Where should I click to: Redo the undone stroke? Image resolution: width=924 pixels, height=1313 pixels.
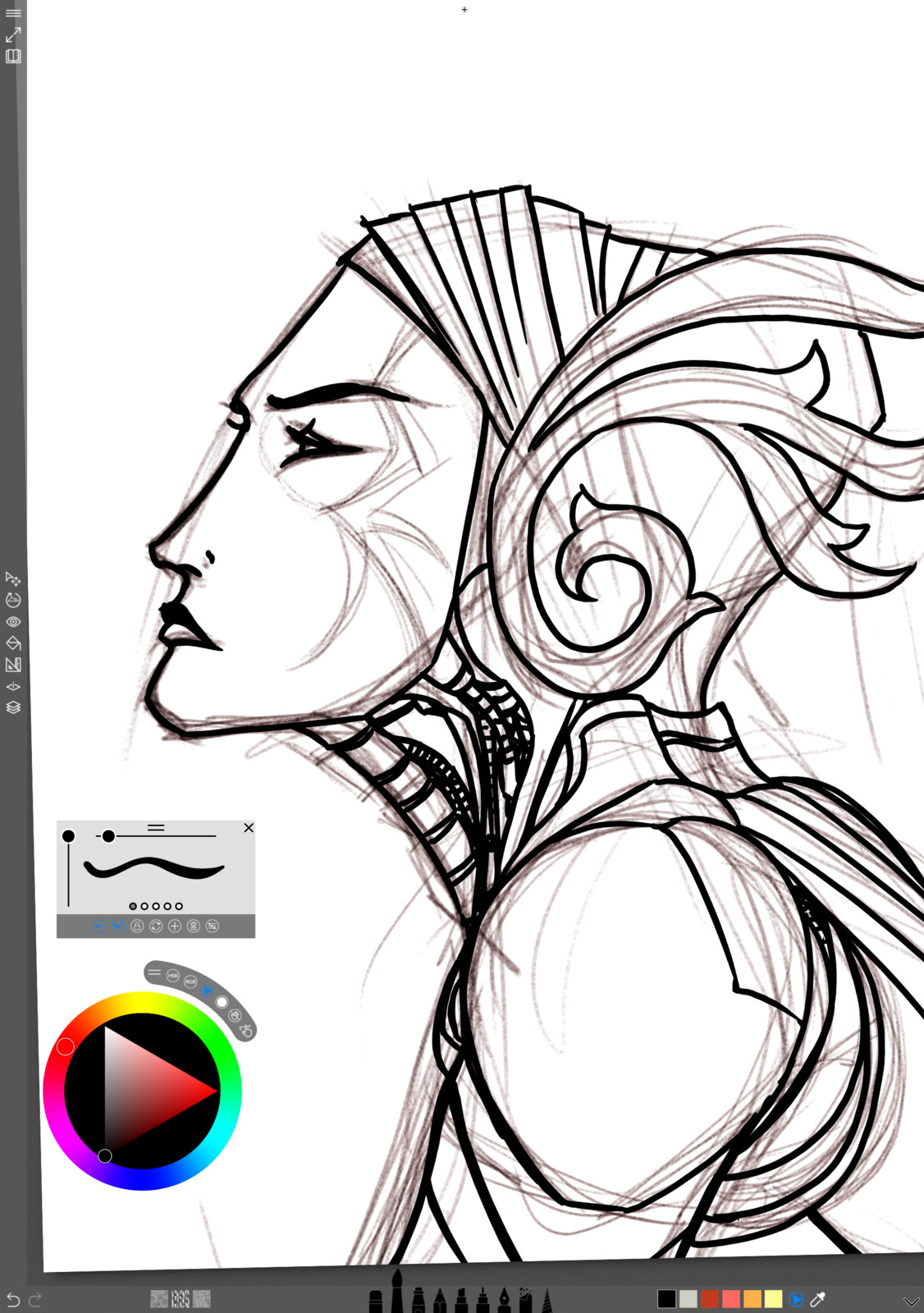pyautogui.click(x=34, y=1300)
